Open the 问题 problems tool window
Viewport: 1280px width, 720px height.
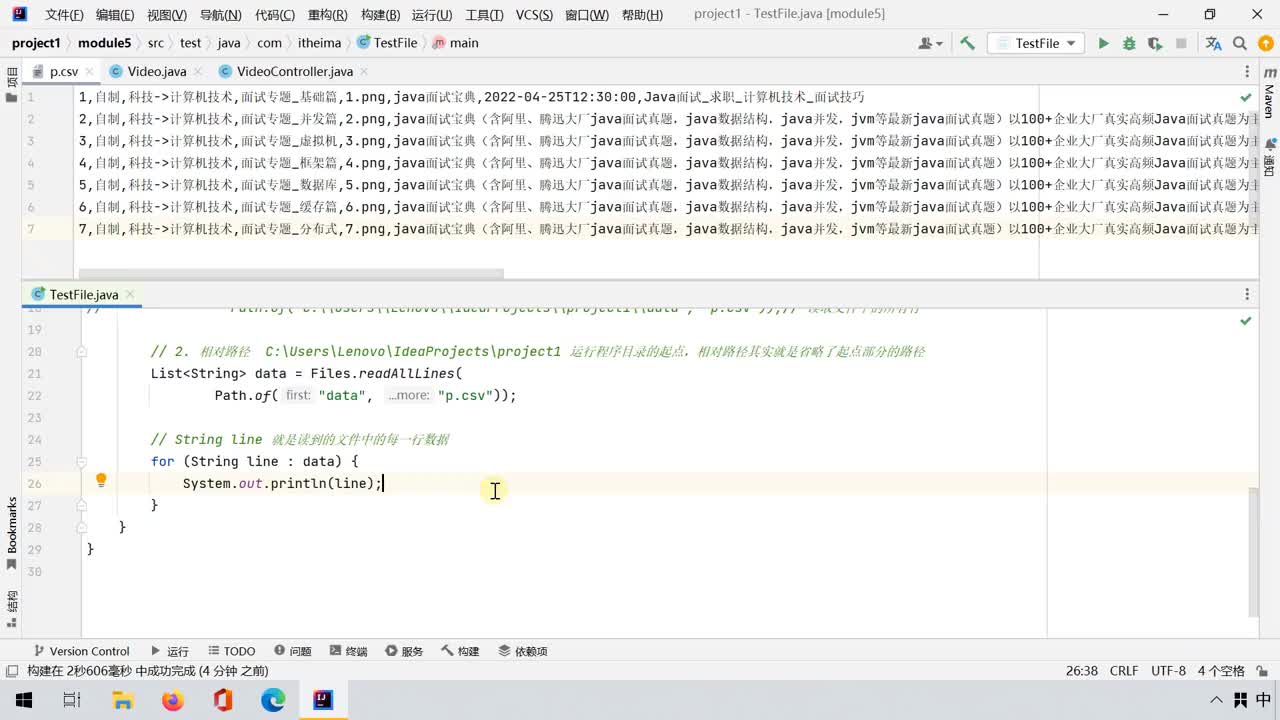(291, 651)
